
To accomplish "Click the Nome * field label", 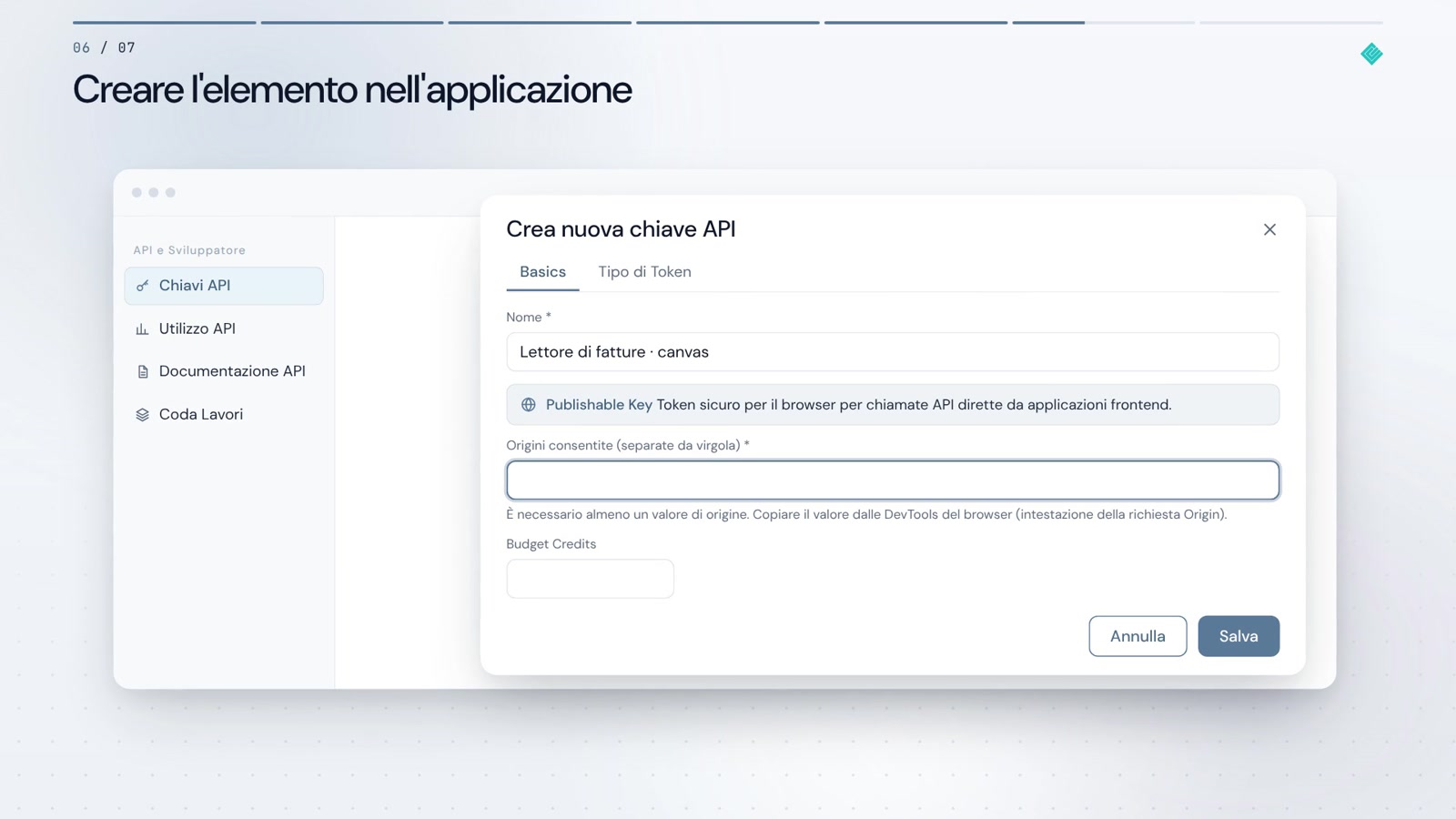I will click(529, 318).
